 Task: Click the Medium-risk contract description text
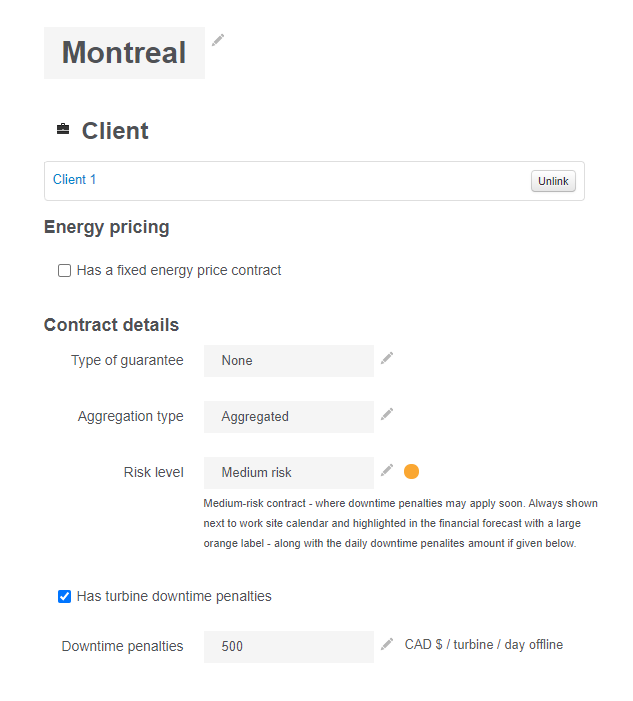(x=391, y=523)
